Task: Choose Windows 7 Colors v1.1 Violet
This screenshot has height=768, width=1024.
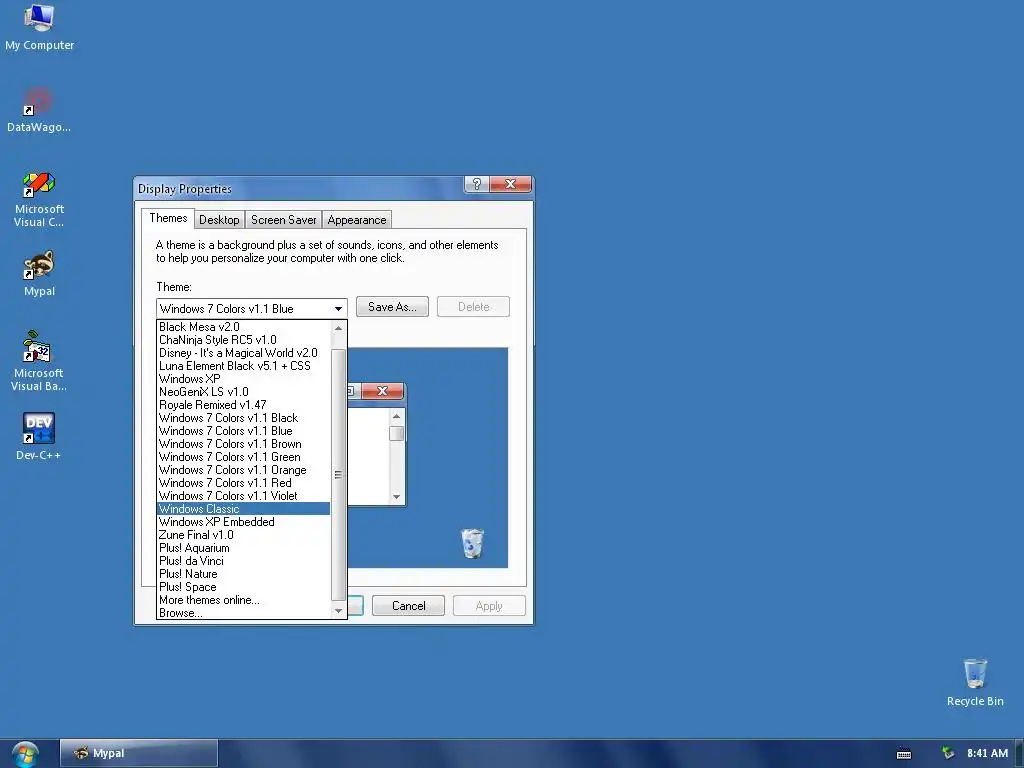Action: [244, 496]
